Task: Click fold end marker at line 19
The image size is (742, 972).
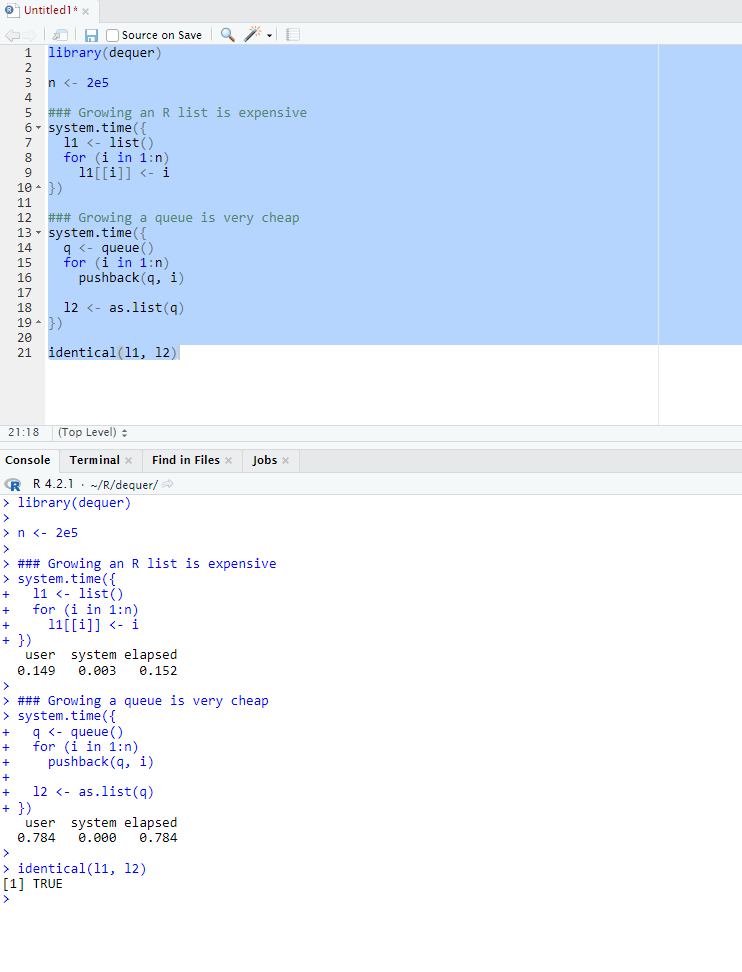Action: [x=38, y=322]
